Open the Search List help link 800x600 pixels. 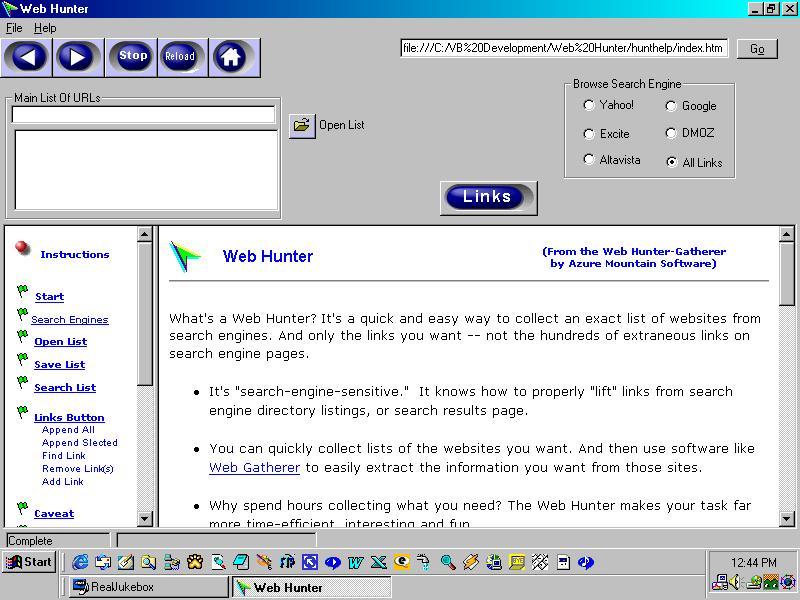[x=65, y=388]
